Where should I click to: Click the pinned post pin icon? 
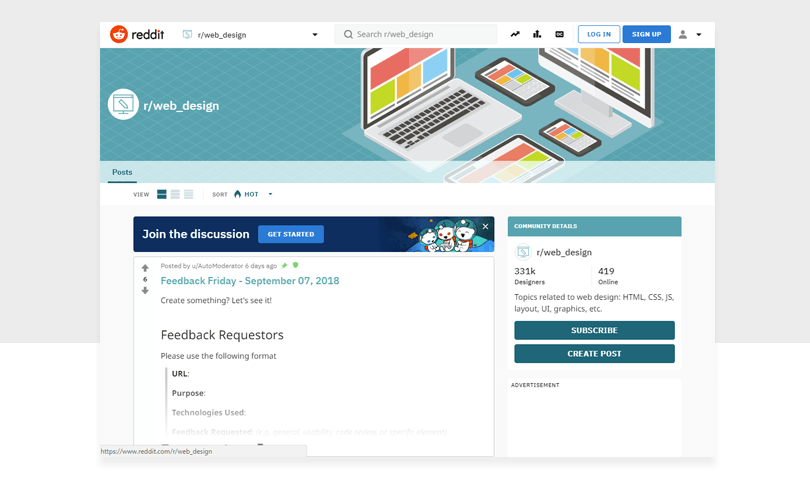[x=284, y=266]
